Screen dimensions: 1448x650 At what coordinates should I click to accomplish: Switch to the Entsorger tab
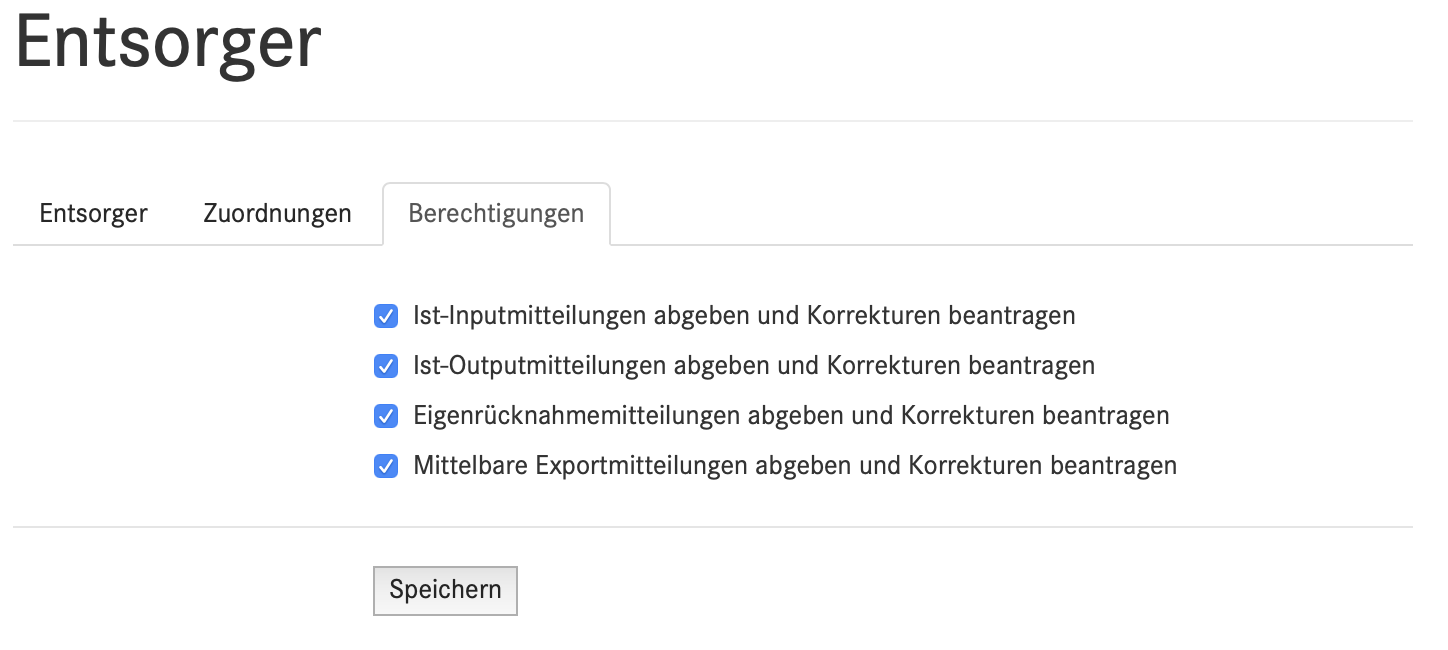tap(93, 214)
